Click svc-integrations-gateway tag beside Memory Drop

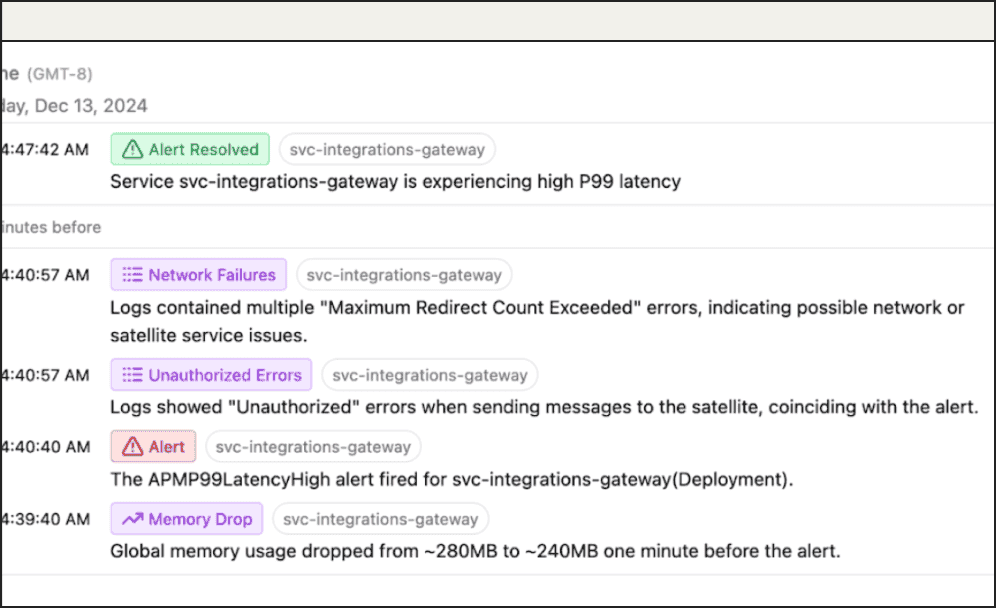coord(380,519)
